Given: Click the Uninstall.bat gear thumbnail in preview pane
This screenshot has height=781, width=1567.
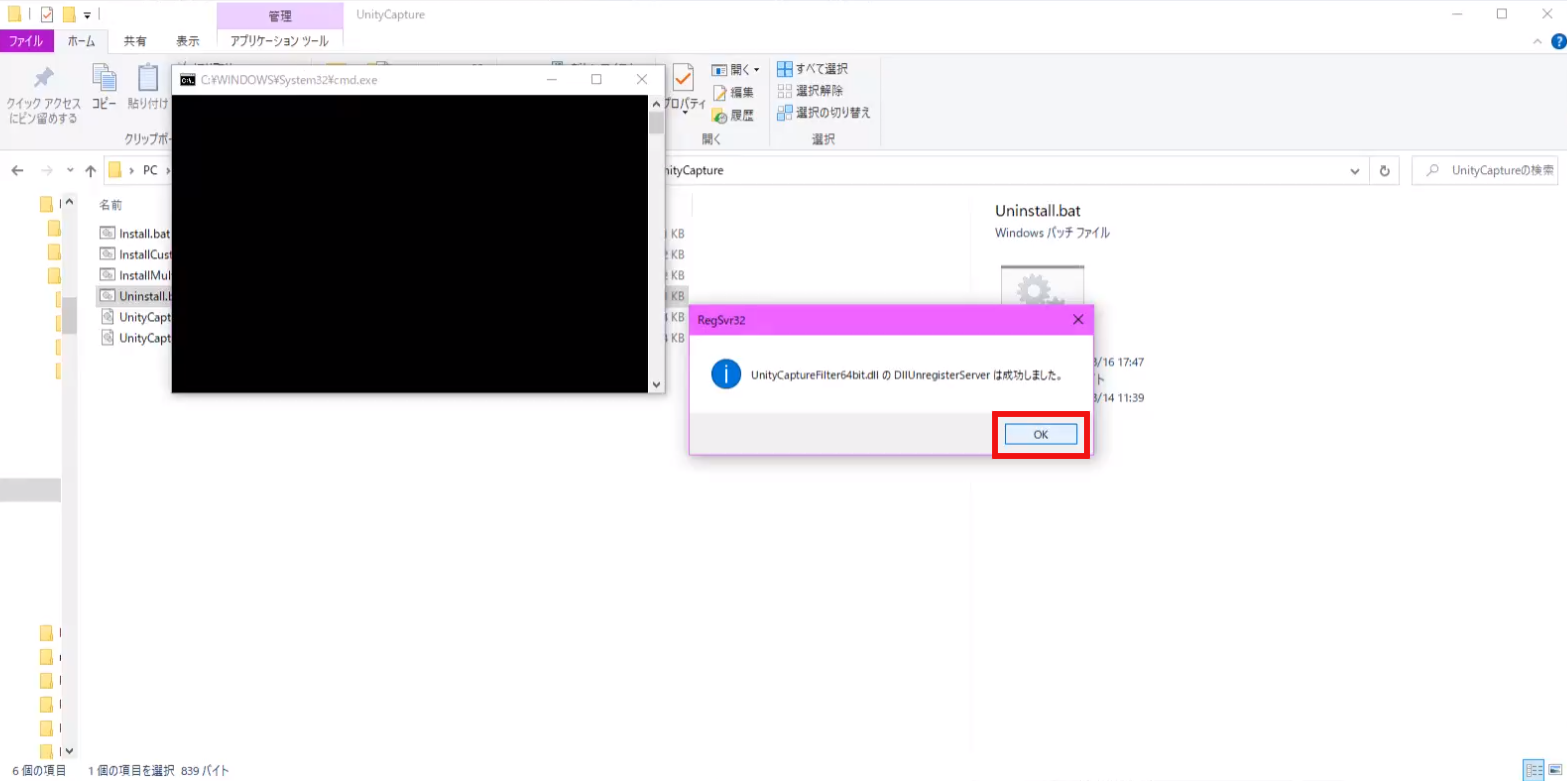Looking at the screenshot, I should point(1043,286).
